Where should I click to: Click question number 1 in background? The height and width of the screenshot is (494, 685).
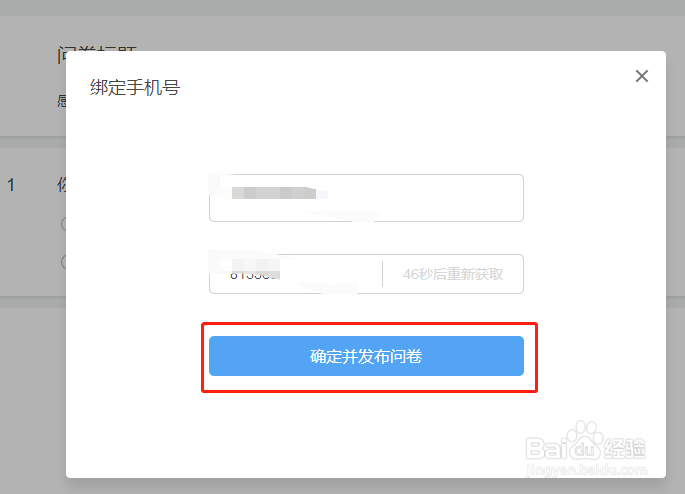tap(11, 185)
